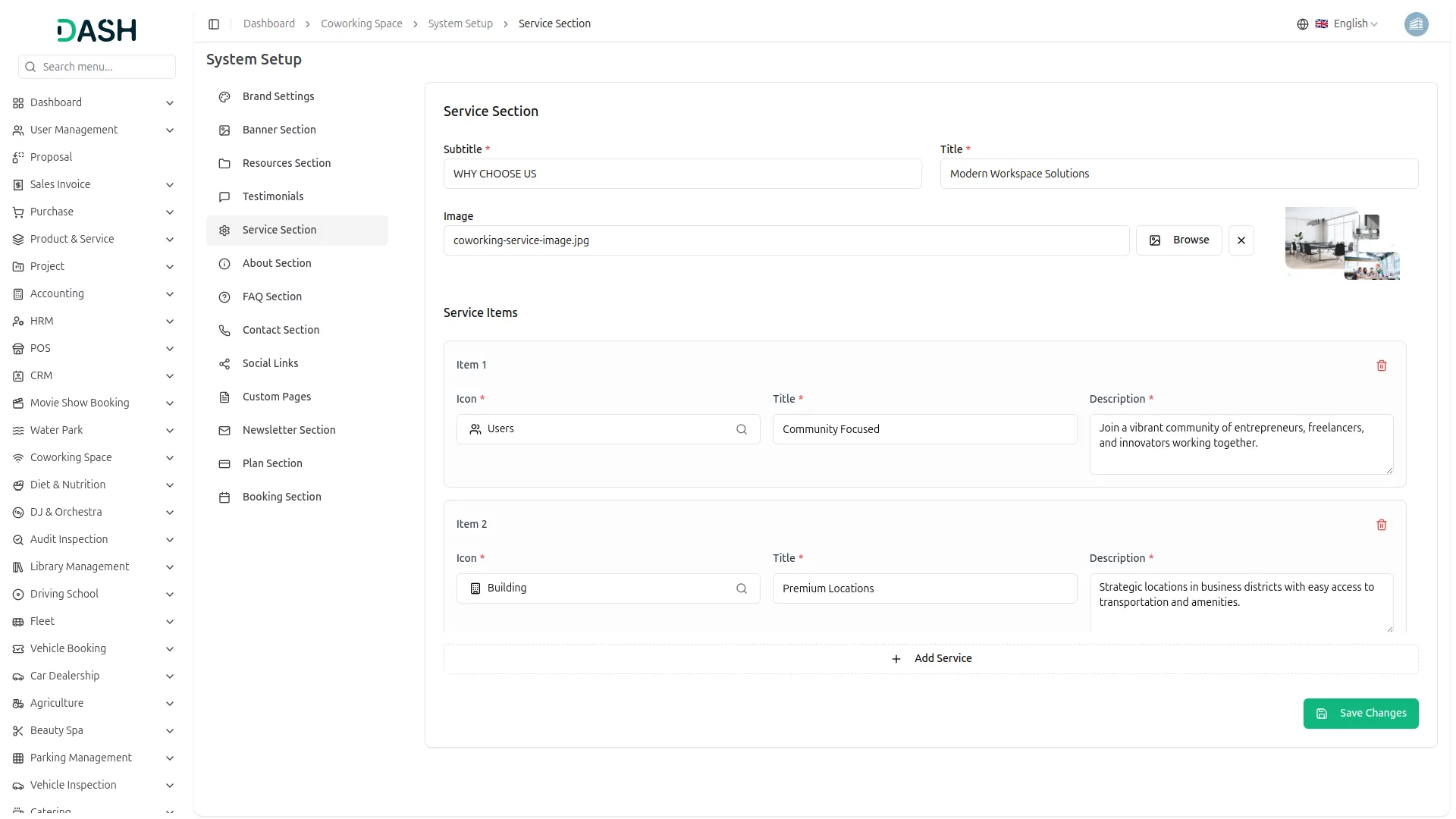Image resolution: width=1456 pixels, height=819 pixels.
Task: Click Add Service to add an item
Action: click(x=930, y=659)
